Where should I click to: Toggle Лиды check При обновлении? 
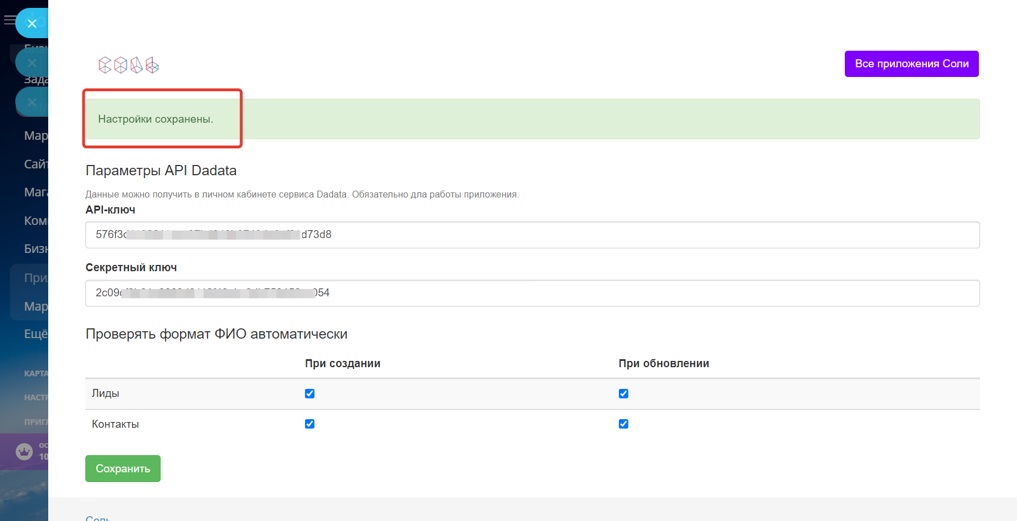point(623,394)
